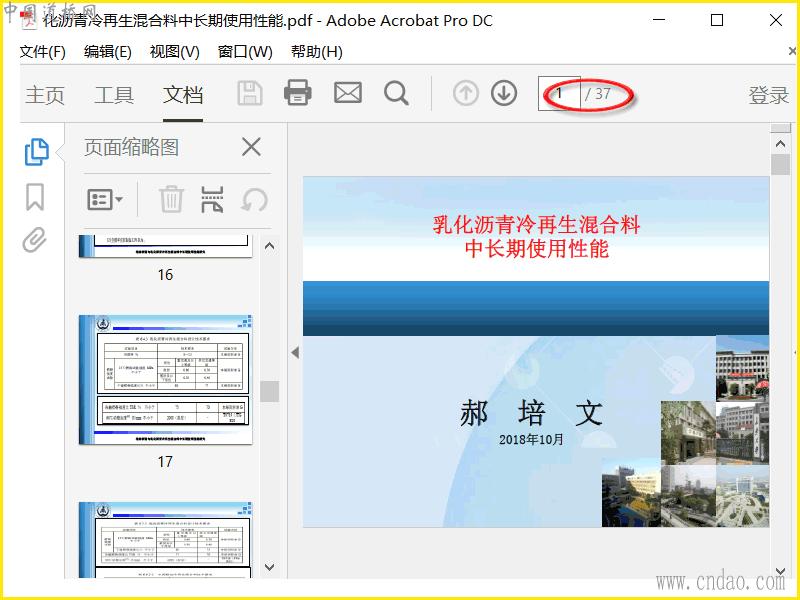This screenshot has height=600, width=800.
Task: Click document view scroll up arrow
Action: (780, 144)
